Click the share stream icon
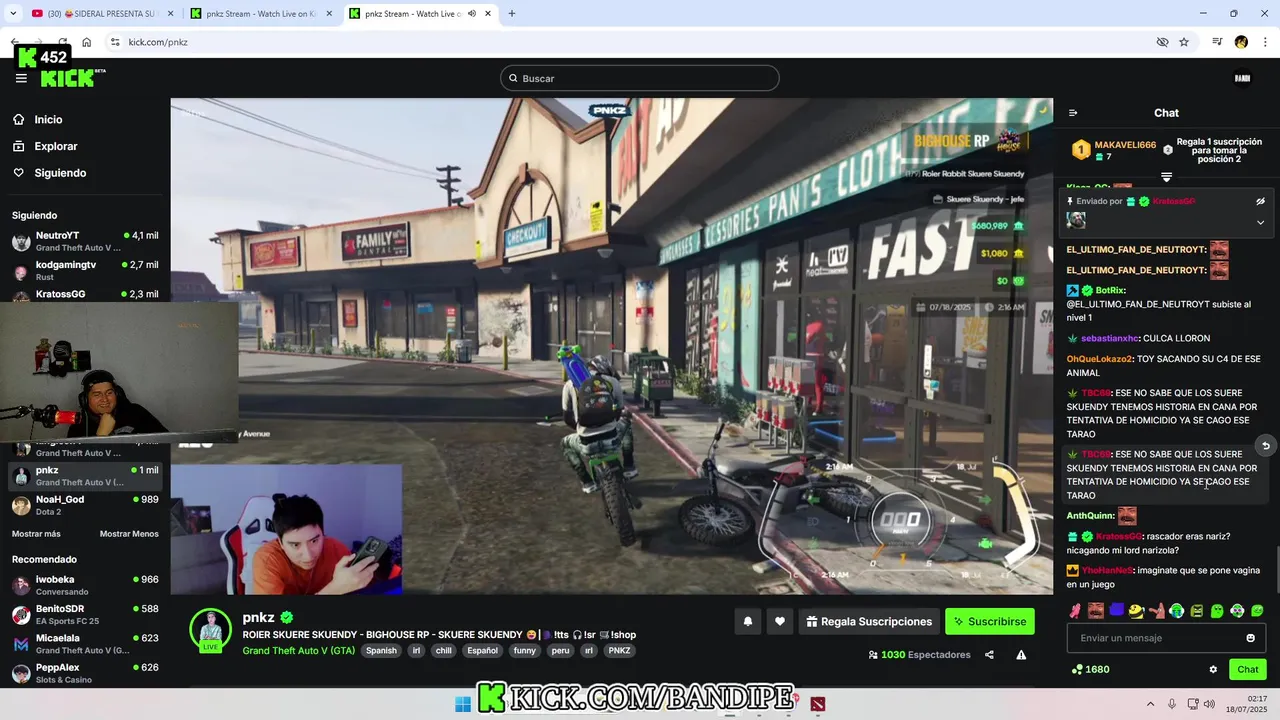 (989, 655)
